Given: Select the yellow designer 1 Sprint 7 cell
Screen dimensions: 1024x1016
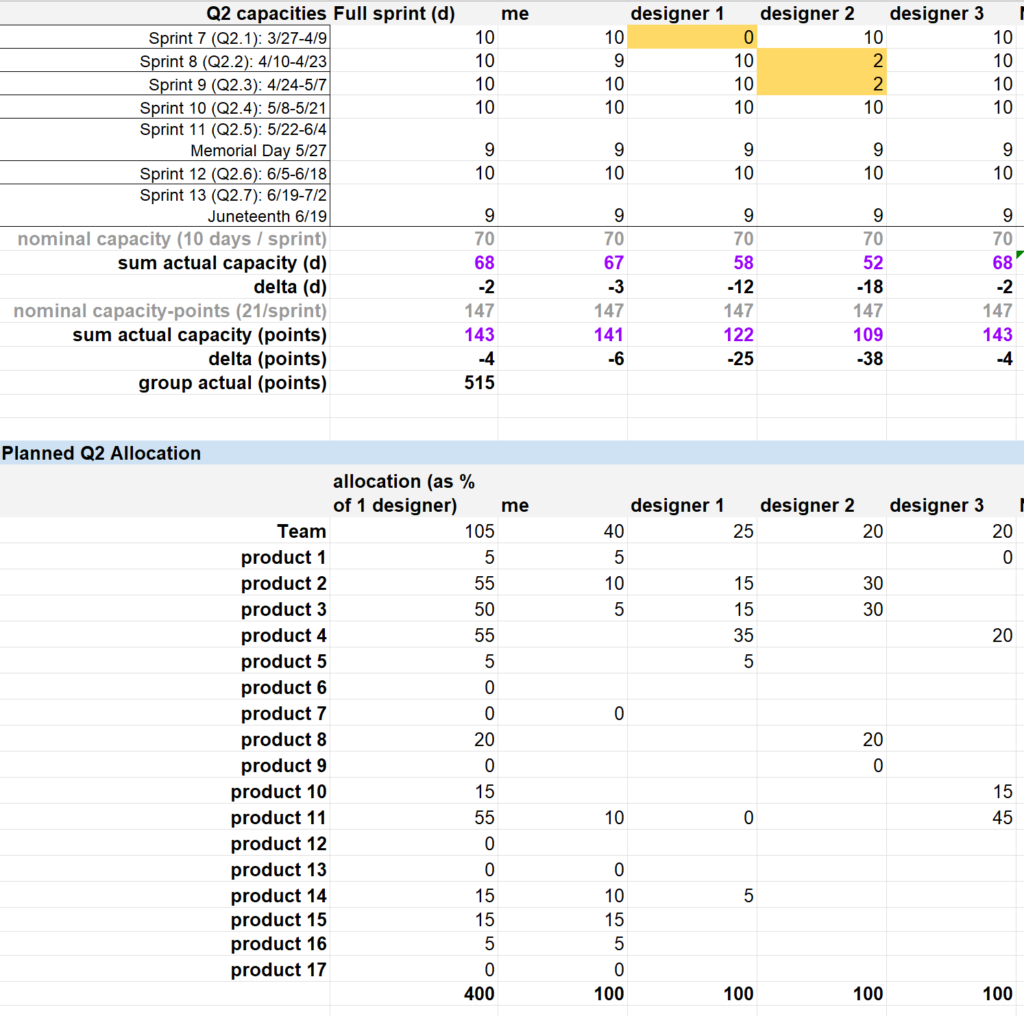Looking at the screenshot, I should coord(692,37).
